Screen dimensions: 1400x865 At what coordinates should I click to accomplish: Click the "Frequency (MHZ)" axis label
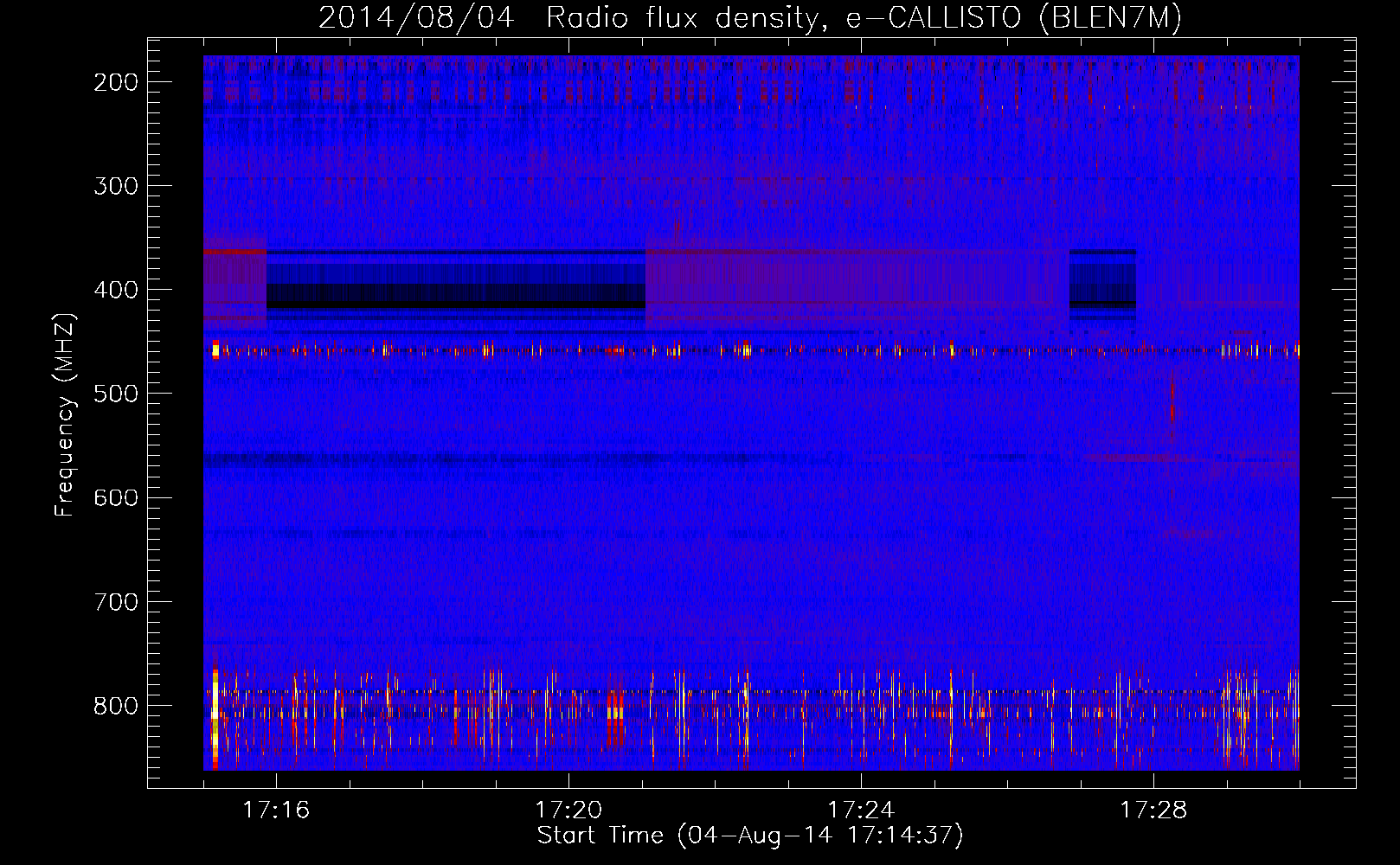[65, 414]
